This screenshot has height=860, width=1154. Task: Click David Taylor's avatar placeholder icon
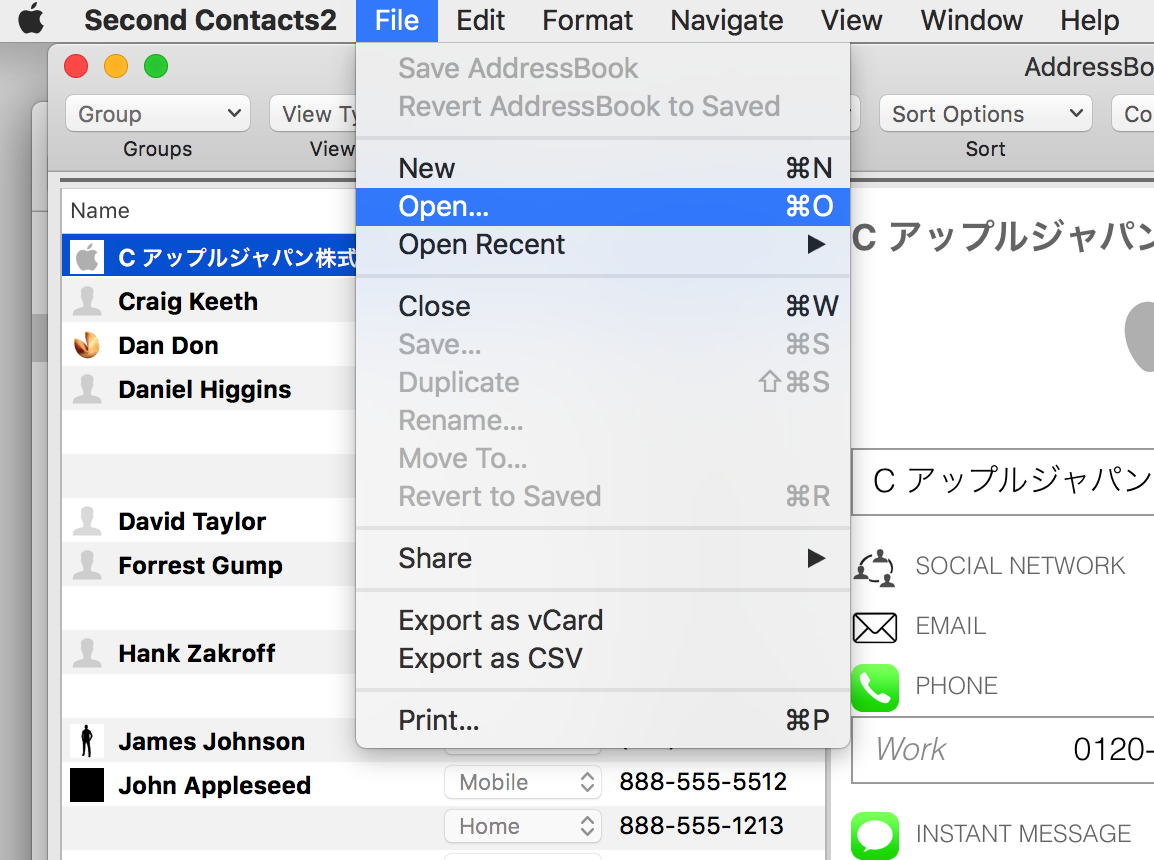[87, 521]
